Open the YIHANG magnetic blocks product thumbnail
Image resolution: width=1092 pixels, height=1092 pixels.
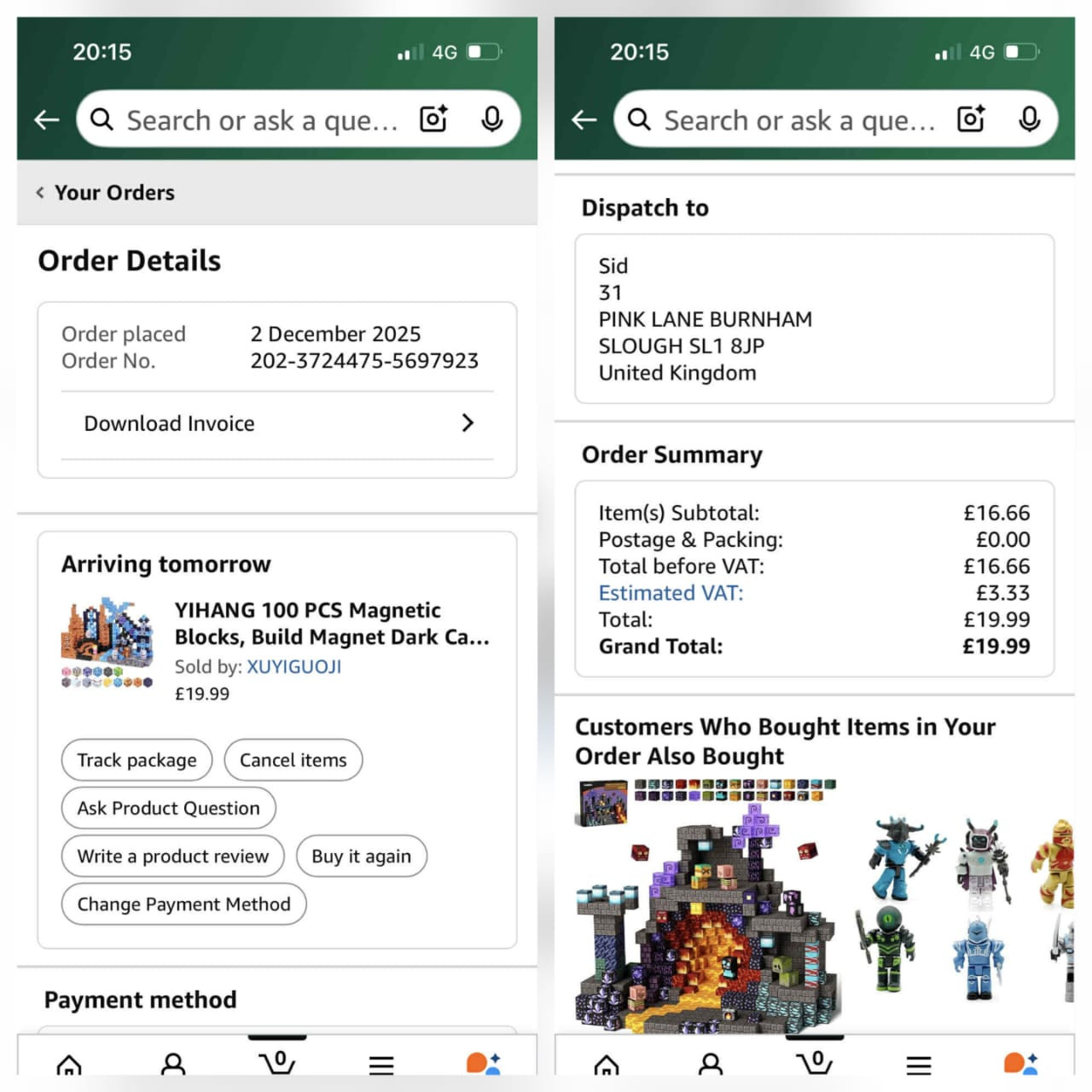coord(107,642)
